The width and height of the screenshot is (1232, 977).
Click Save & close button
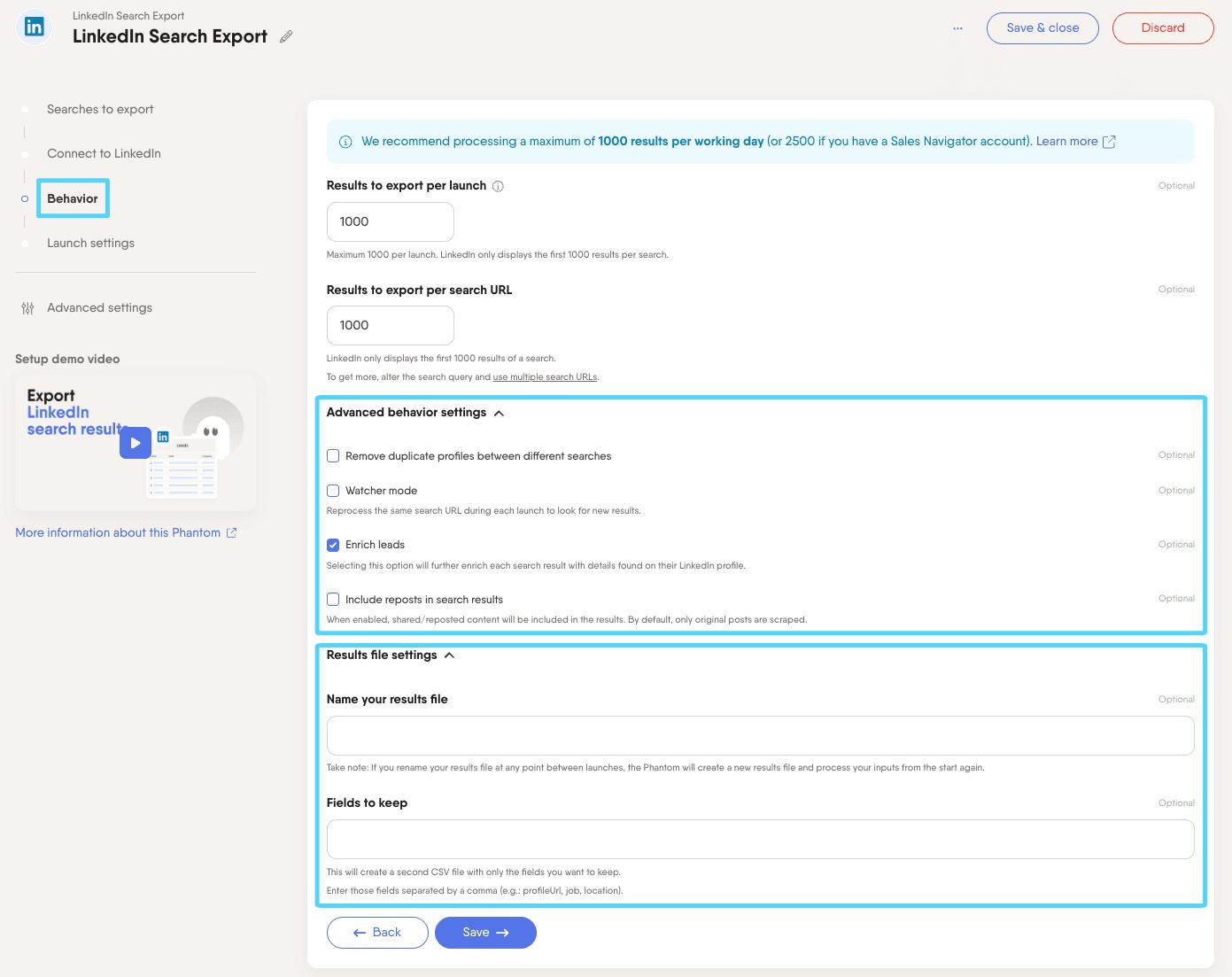coord(1042,28)
